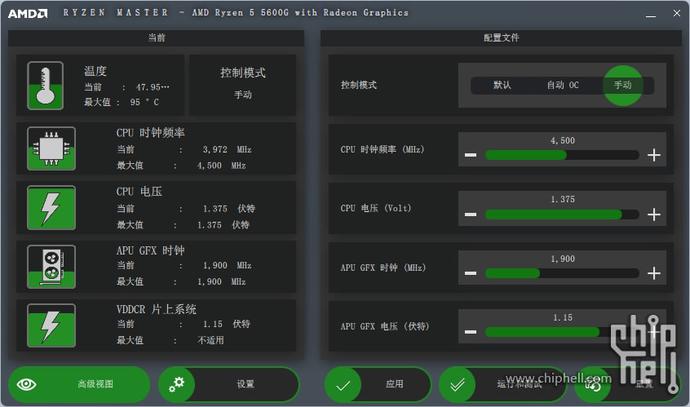Click the VDDCR SoC lightning bolt icon
Screen dimensions: 690x407
coord(51,326)
